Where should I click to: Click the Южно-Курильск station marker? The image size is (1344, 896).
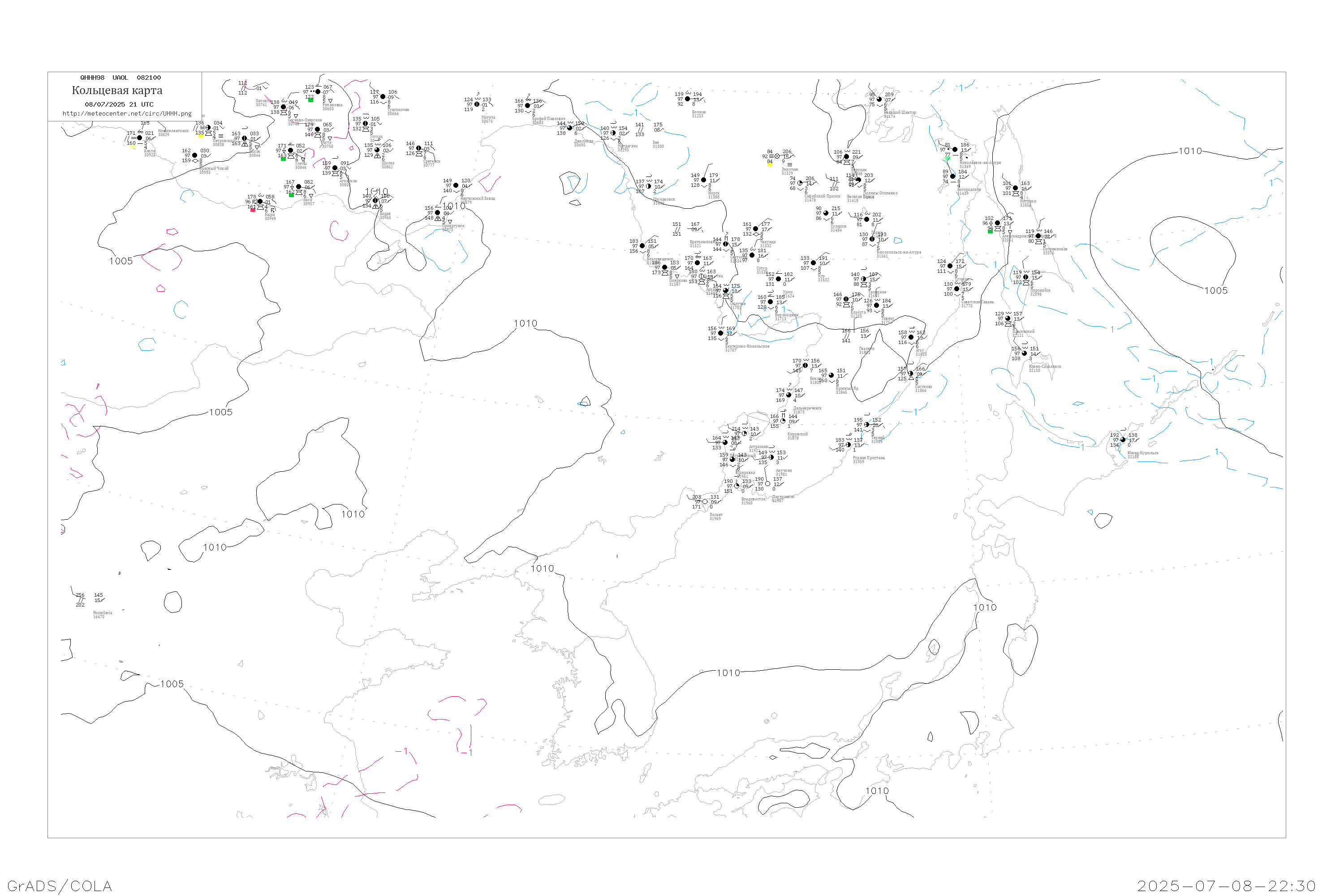(1123, 440)
